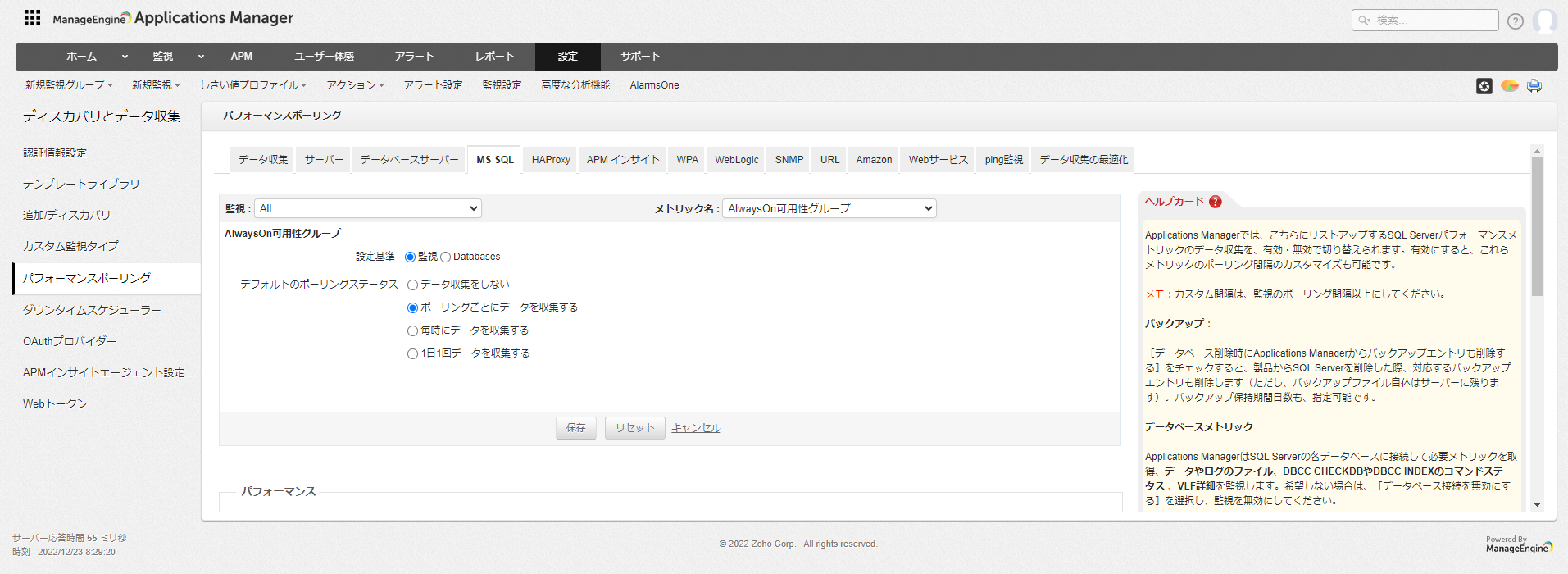Viewport: 1568px width, 574px height.
Task: Click the printer icon
Action: click(x=1534, y=86)
